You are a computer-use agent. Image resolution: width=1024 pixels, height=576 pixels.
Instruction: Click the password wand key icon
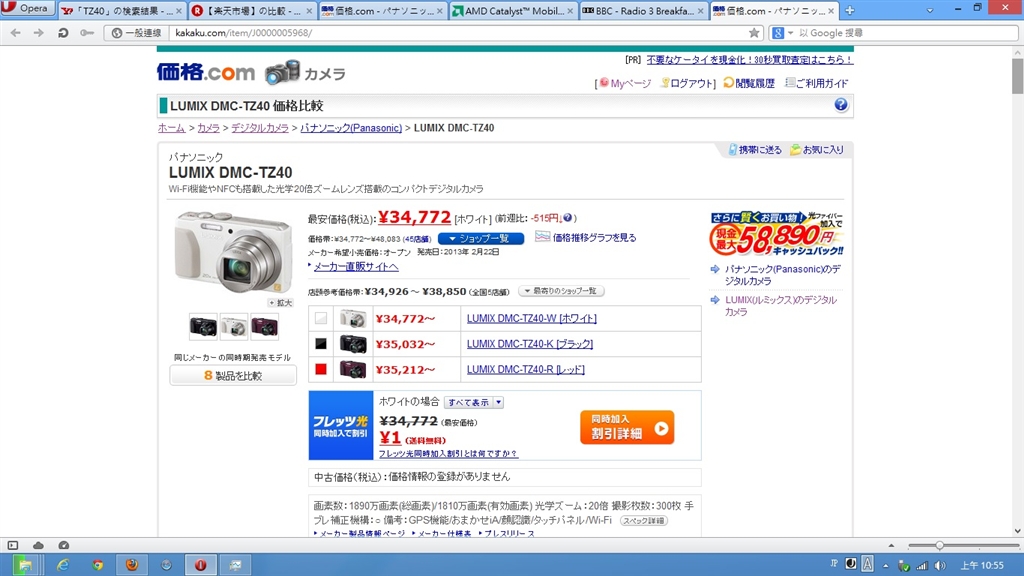87,33
